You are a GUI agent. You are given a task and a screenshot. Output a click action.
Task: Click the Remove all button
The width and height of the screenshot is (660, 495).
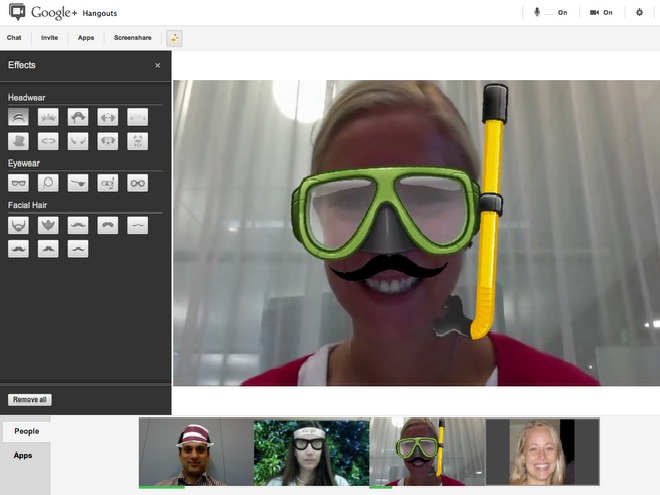(29, 399)
